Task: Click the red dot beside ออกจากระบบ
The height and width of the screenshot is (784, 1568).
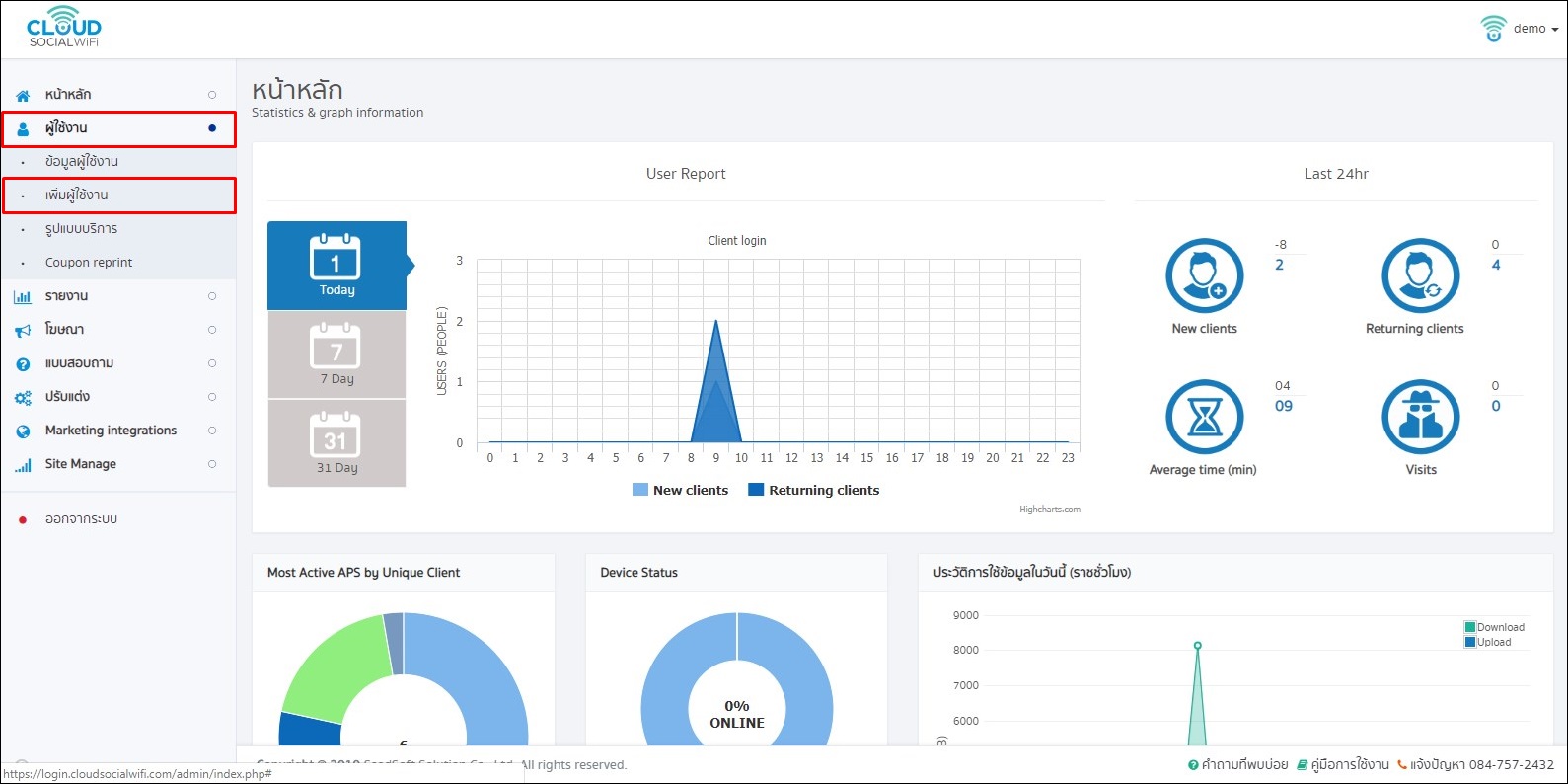Action: (23, 519)
